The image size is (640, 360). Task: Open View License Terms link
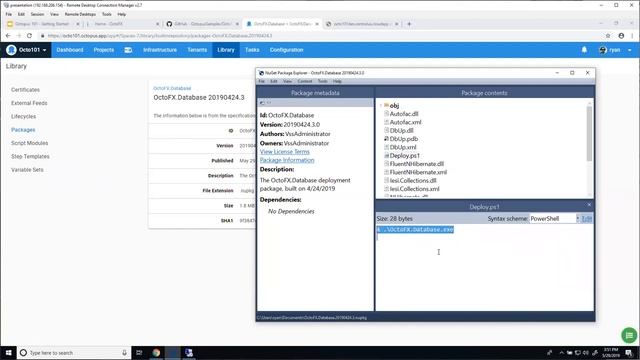284,152
